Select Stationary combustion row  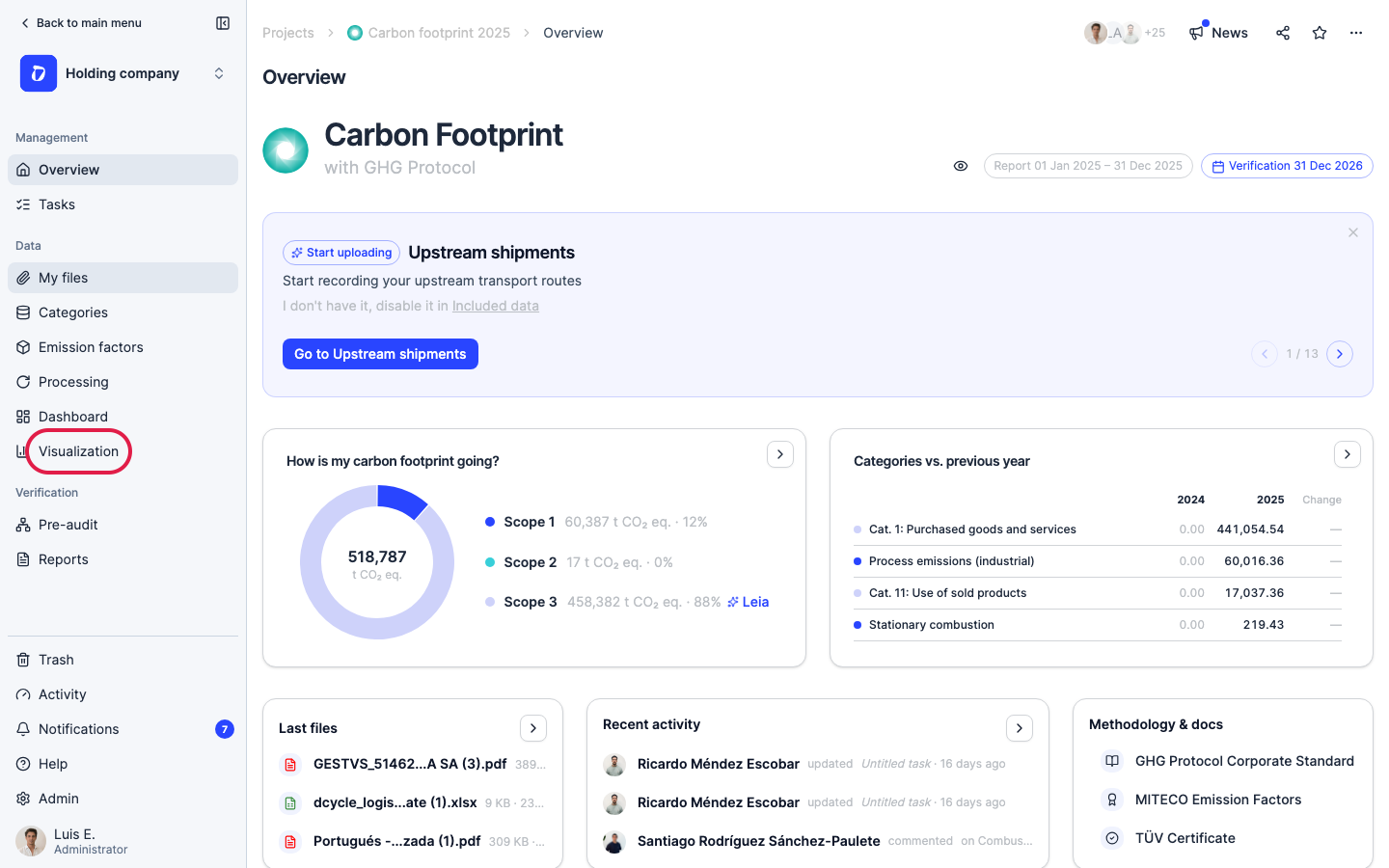pyautogui.click(x=1098, y=625)
